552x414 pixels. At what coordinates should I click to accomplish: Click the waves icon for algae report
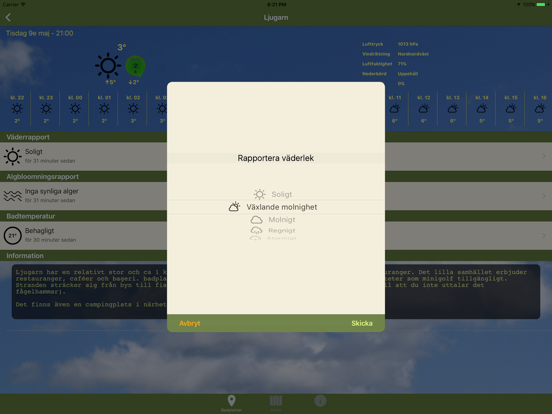point(13,196)
